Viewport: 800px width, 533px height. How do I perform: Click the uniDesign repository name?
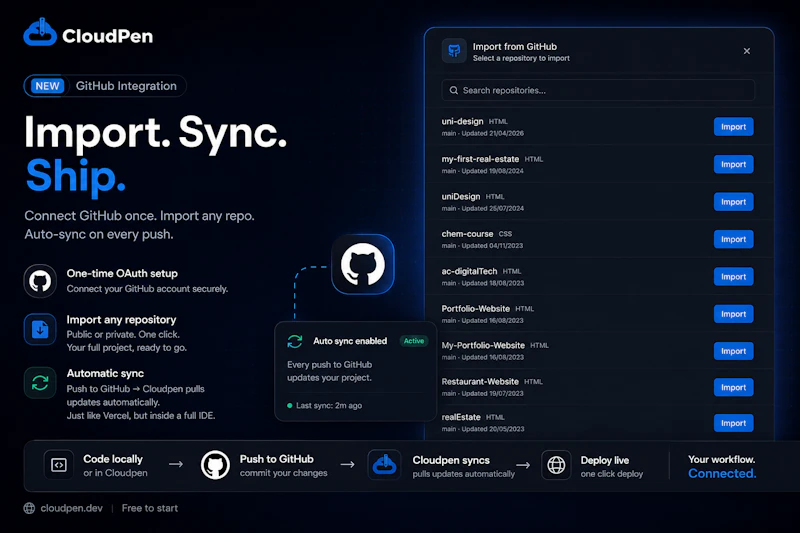point(461,196)
